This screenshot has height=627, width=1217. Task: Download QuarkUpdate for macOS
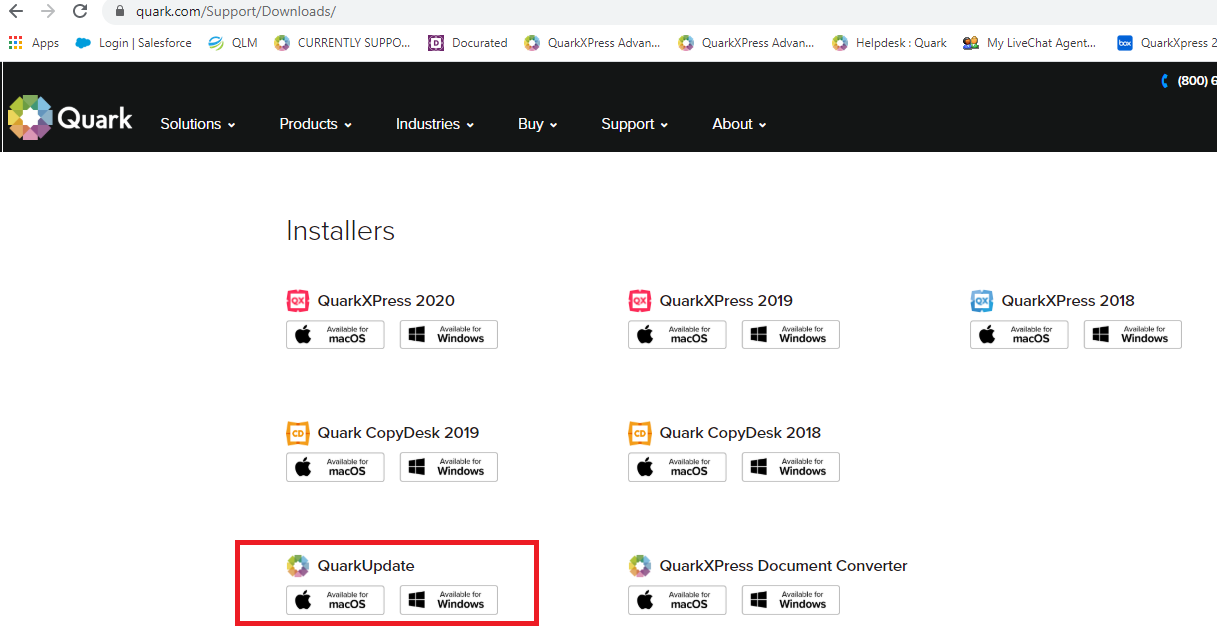pyautogui.click(x=335, y=600)
